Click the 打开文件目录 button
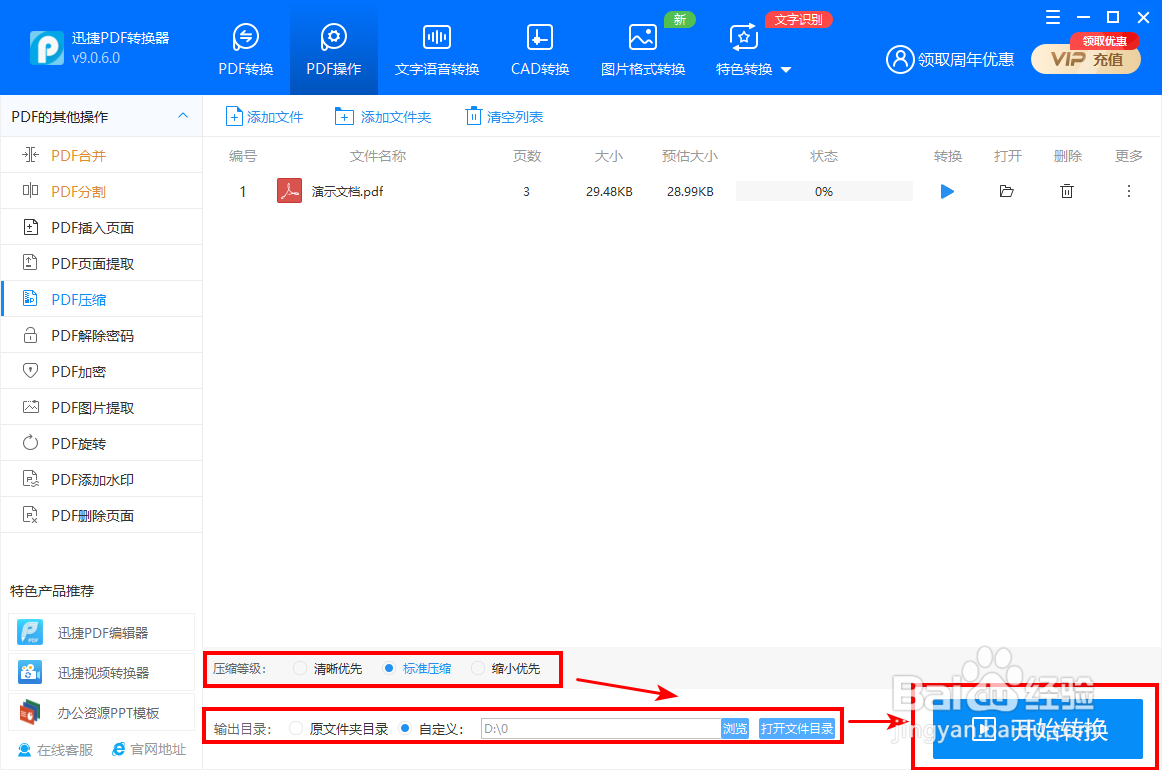Image resolution: width=1162 pixels, height=770 pixels. click(x=797, y=728)
